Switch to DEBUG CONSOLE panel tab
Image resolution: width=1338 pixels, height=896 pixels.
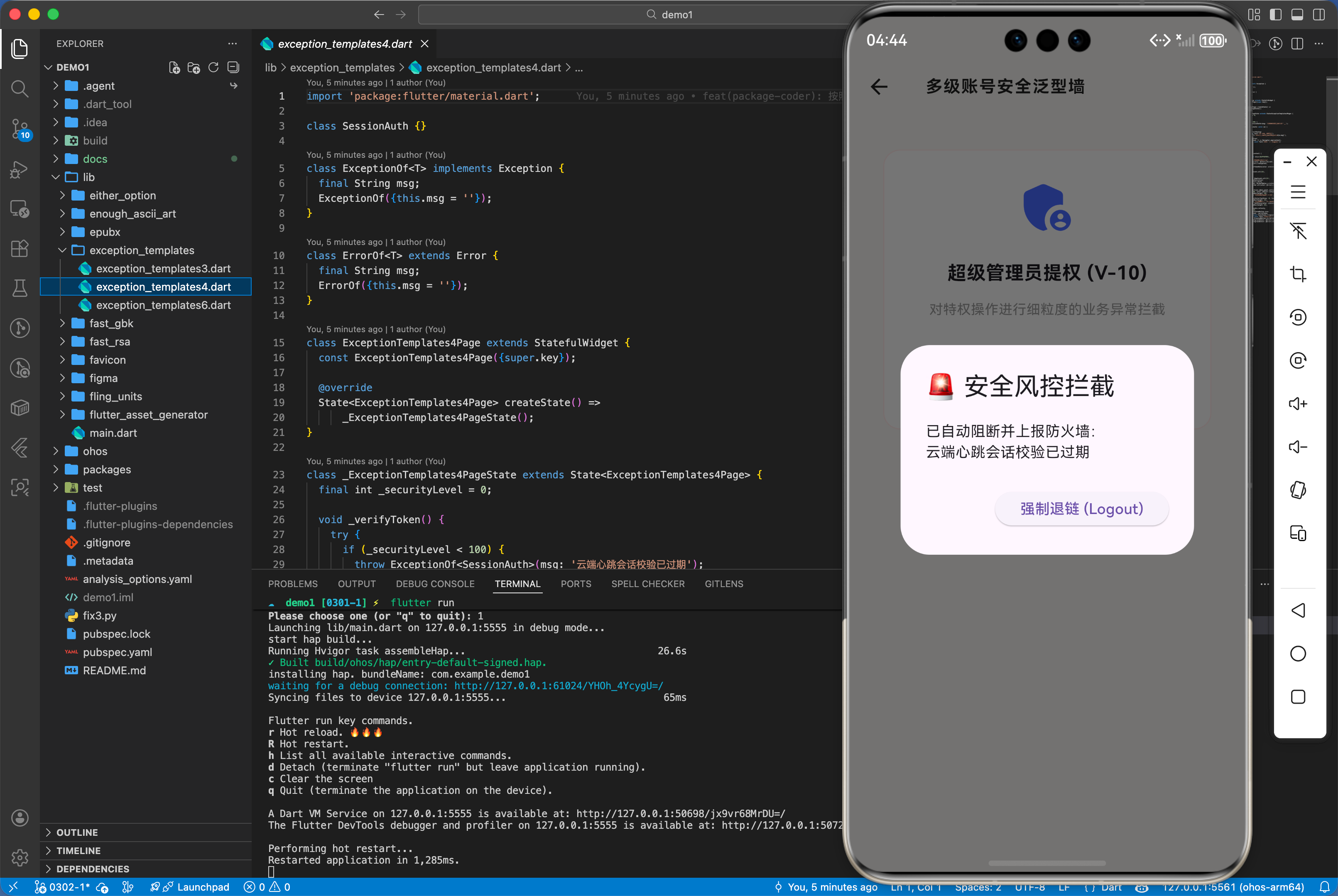(x=435, y=584)
